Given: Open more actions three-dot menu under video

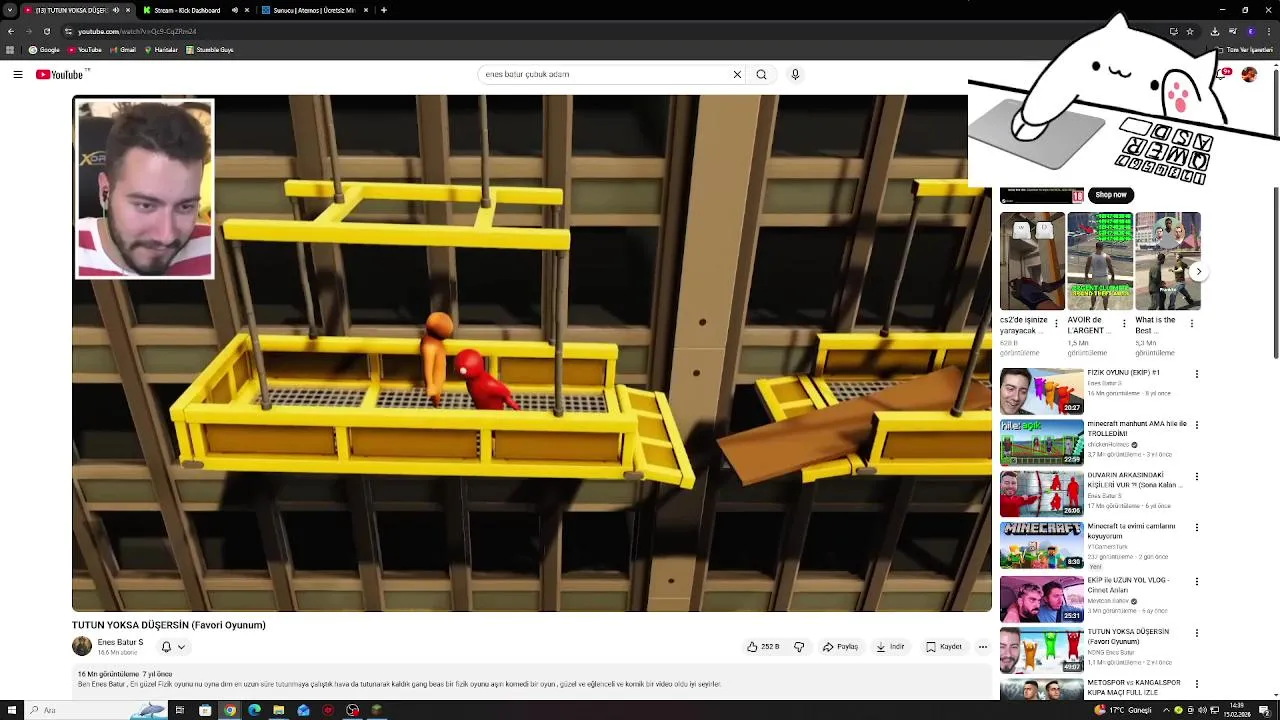Looking at the screenshot, I should (x=983, y=647).
